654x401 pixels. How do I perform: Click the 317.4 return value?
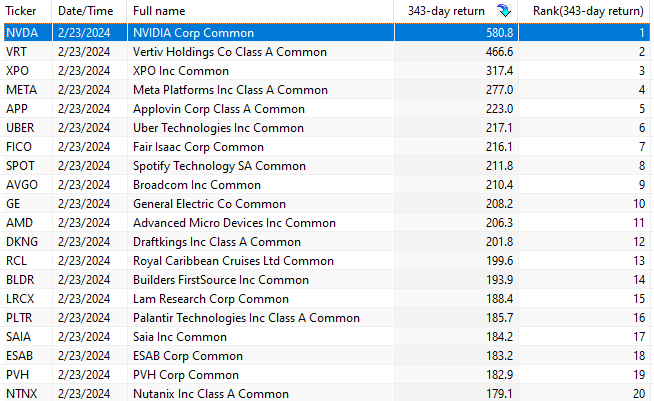499,71
